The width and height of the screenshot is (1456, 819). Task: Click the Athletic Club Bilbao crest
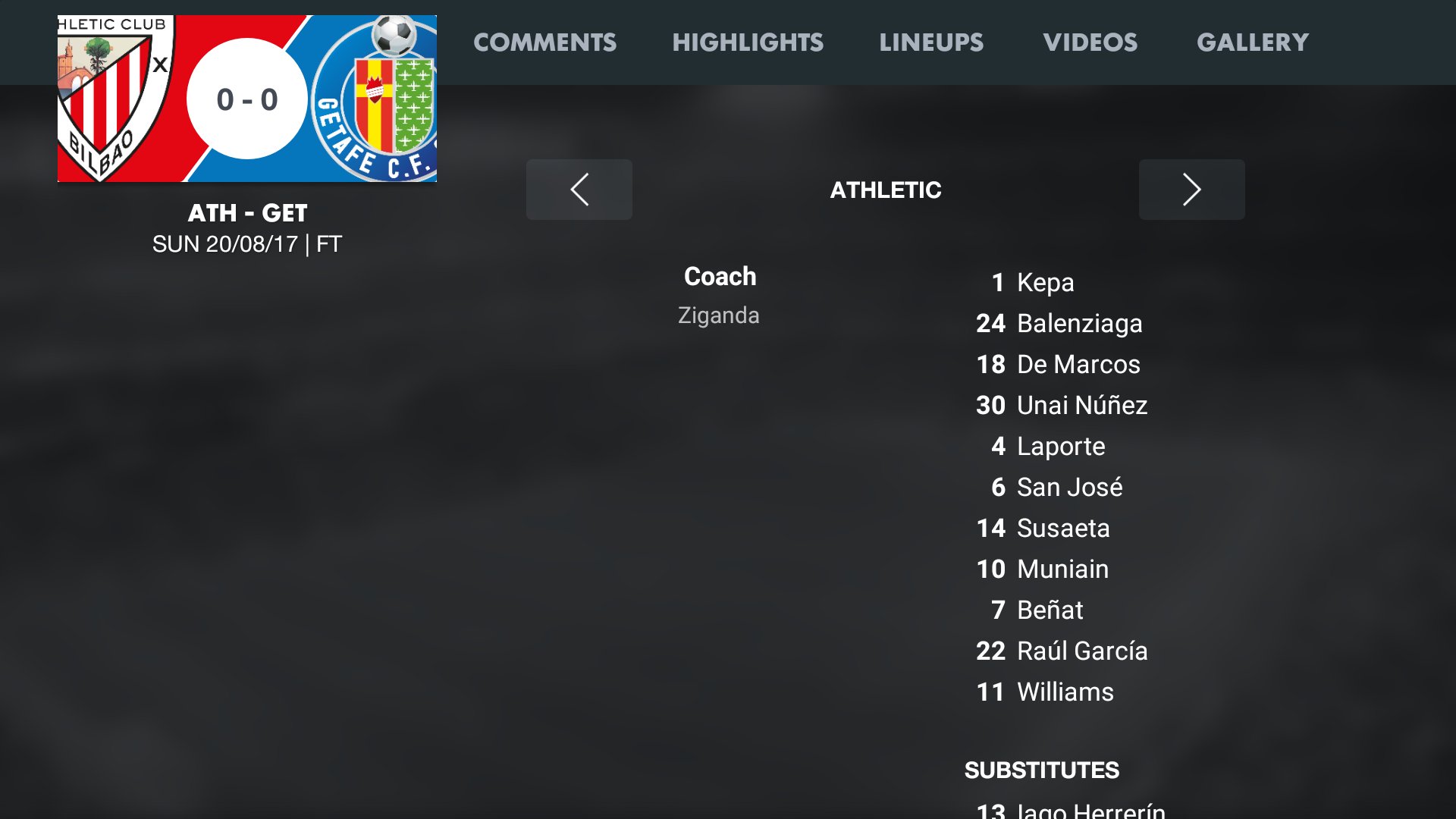tap(115, 99)
